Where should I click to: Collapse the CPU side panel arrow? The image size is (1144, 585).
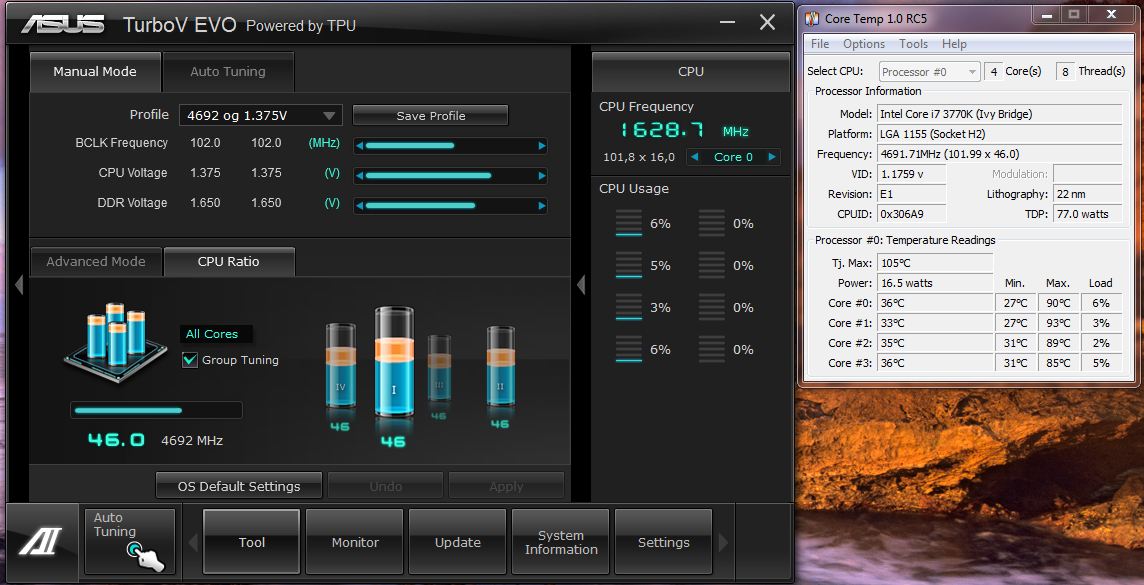coord(581,284)
